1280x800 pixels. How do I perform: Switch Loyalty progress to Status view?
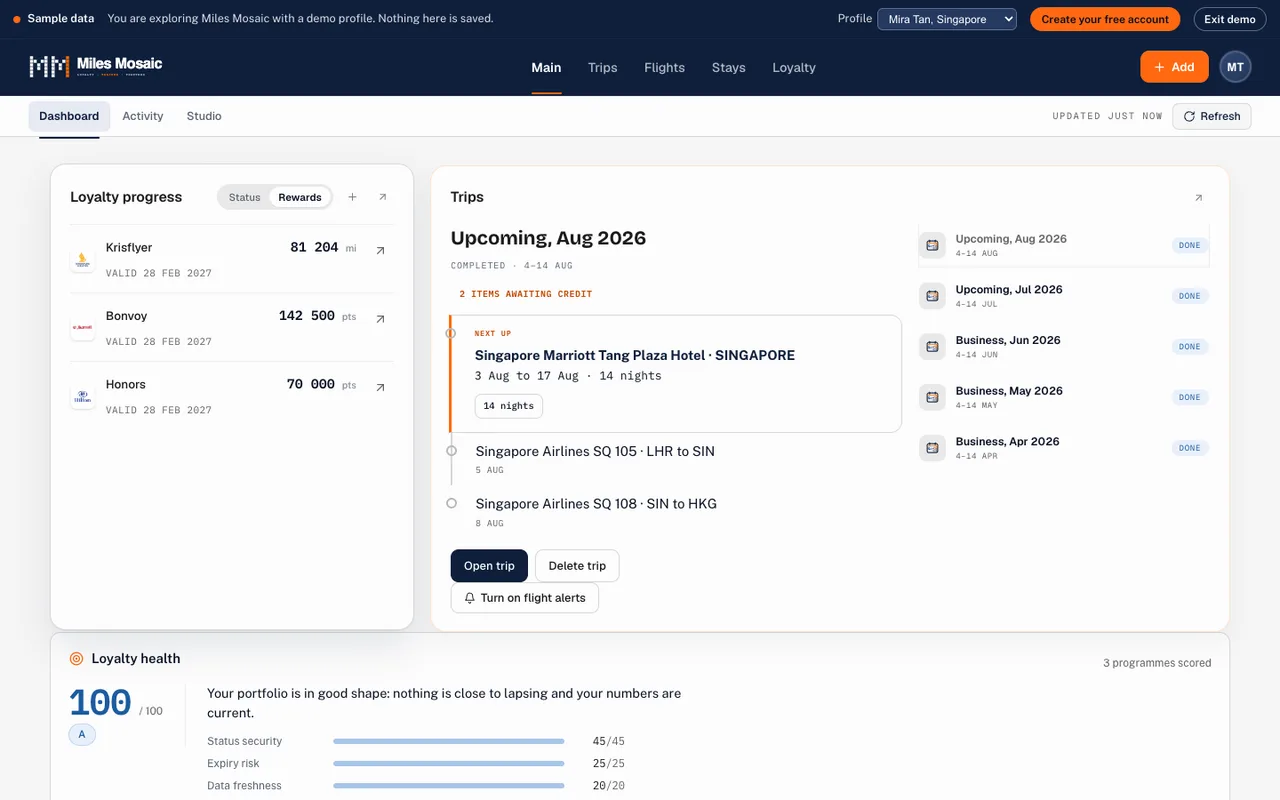(244, 197)
